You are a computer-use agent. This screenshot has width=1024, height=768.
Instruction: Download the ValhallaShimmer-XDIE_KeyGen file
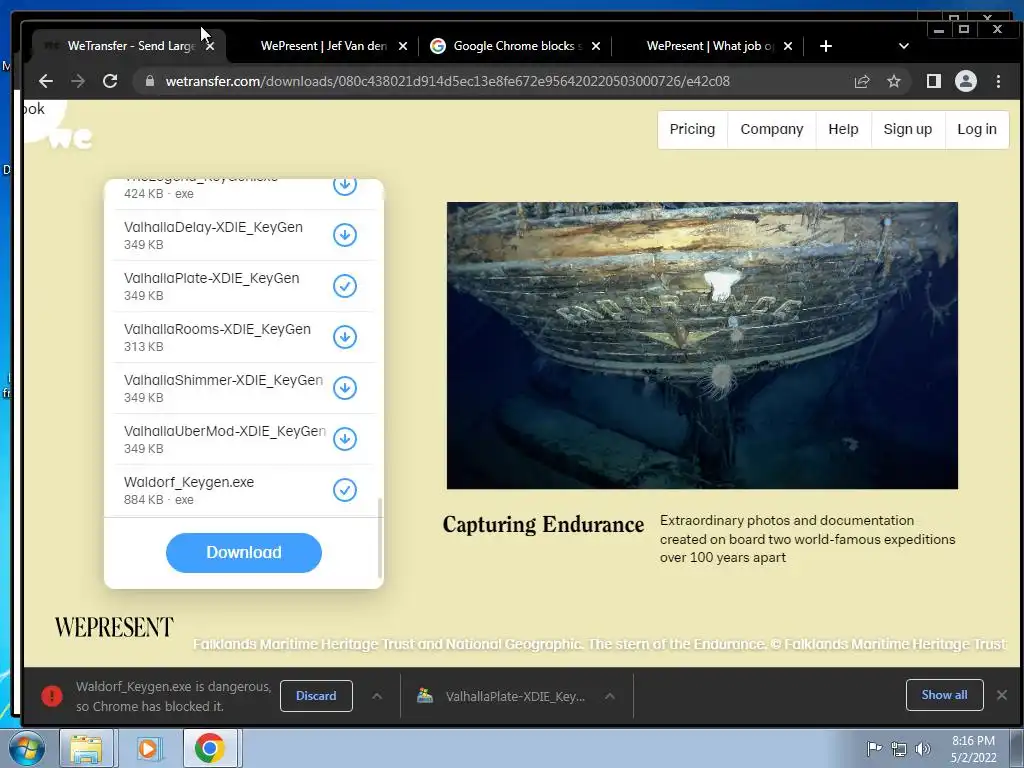pyautogui.click(x=345, y=388)
